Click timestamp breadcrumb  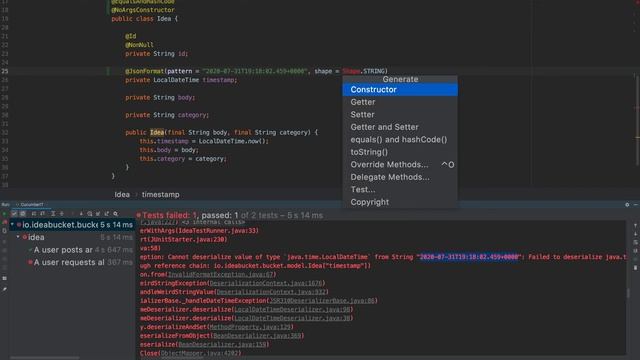click(160, 195)
